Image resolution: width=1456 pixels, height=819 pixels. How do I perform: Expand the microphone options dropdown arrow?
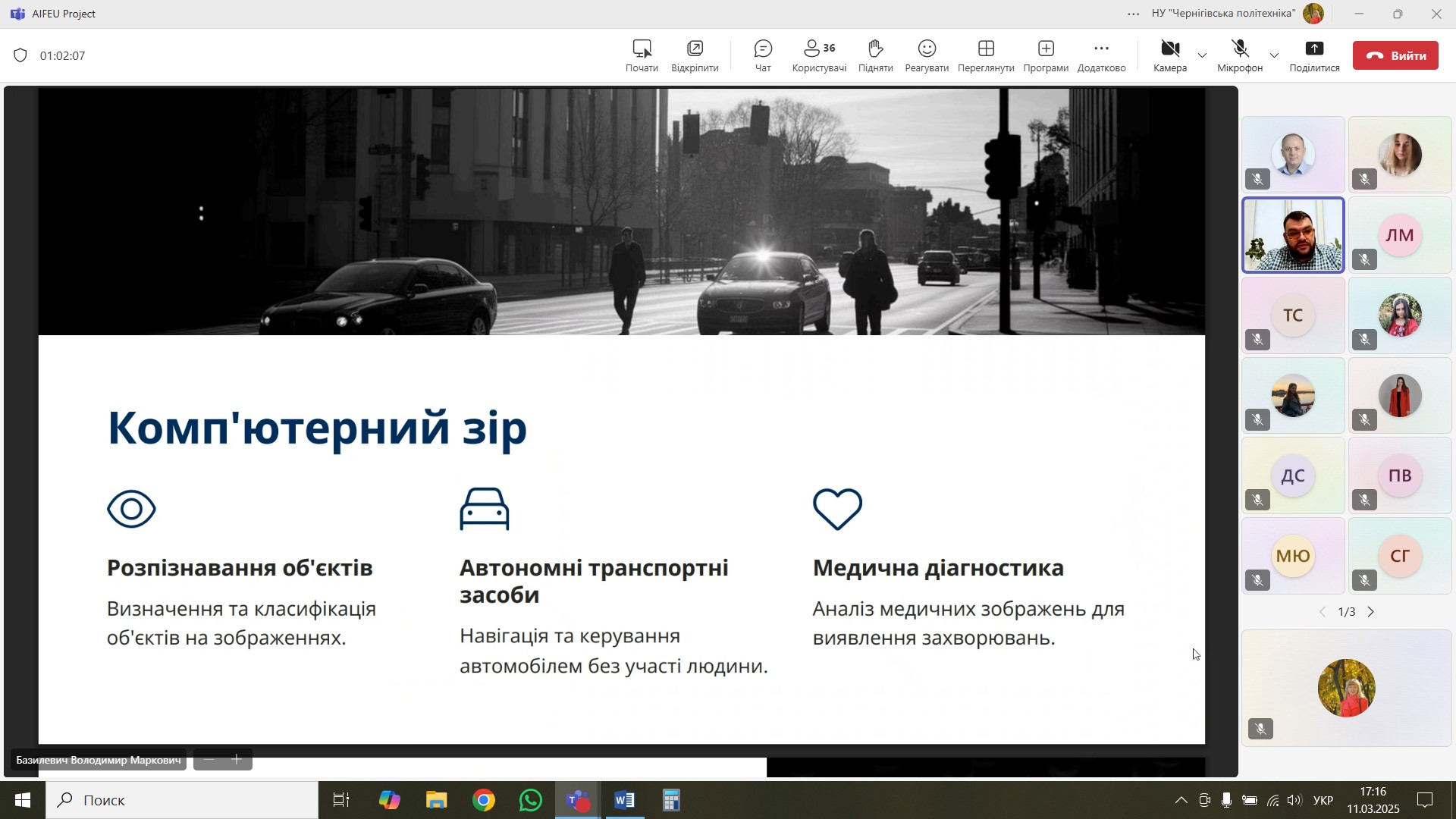pos(1274,55)
